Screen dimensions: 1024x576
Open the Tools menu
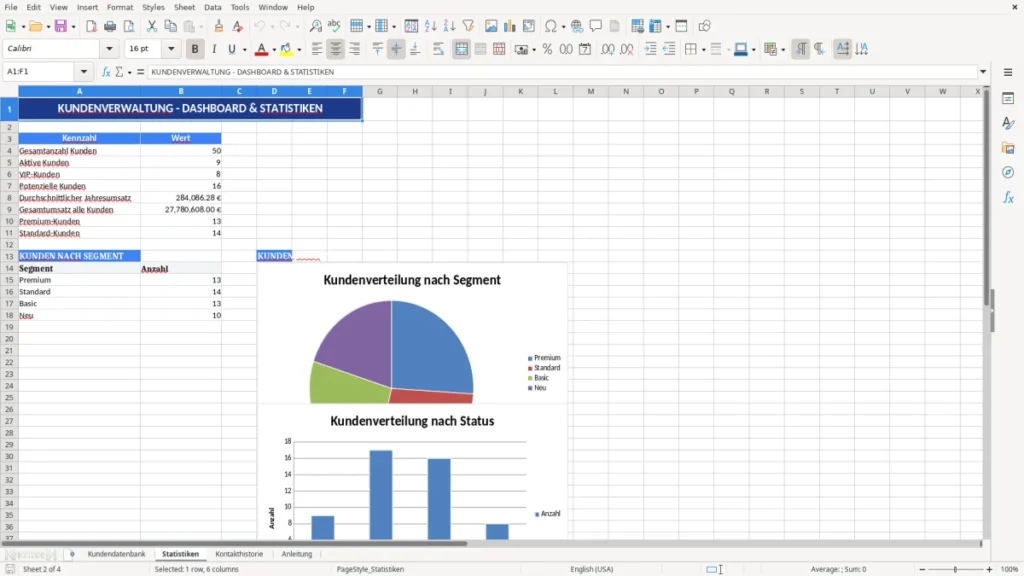coord(240,7)
